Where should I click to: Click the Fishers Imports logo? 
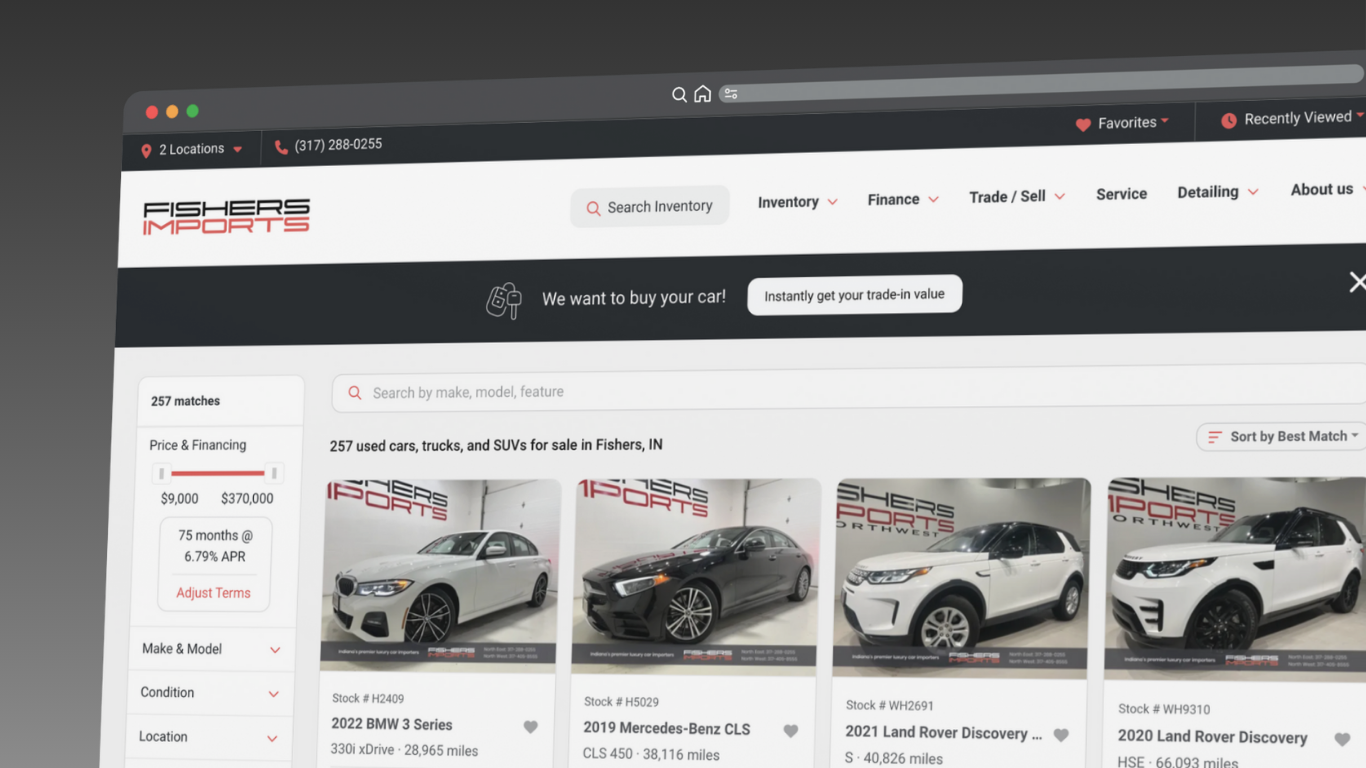coord(226,217)
